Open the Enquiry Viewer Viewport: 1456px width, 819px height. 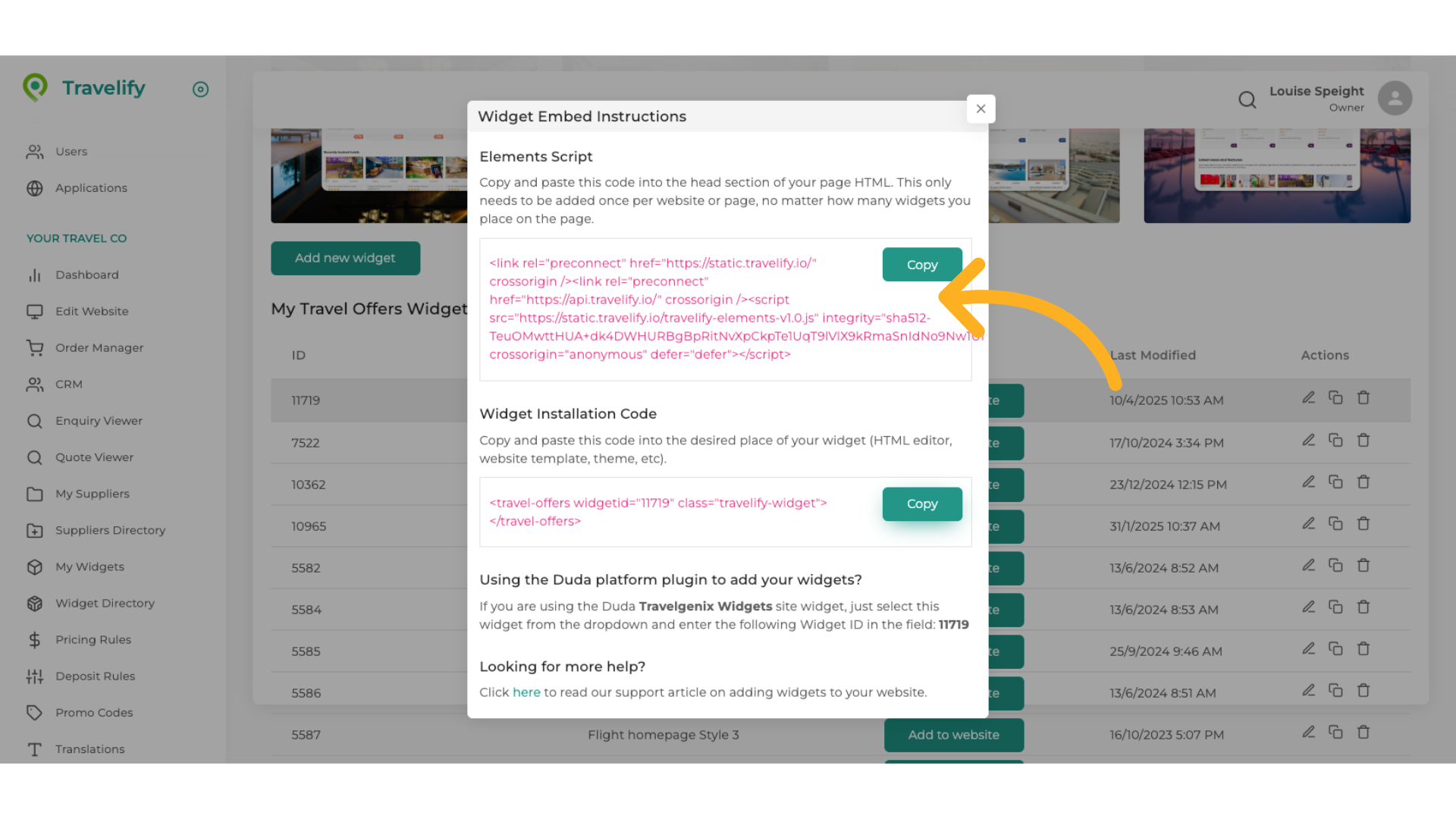click(99, 421)
